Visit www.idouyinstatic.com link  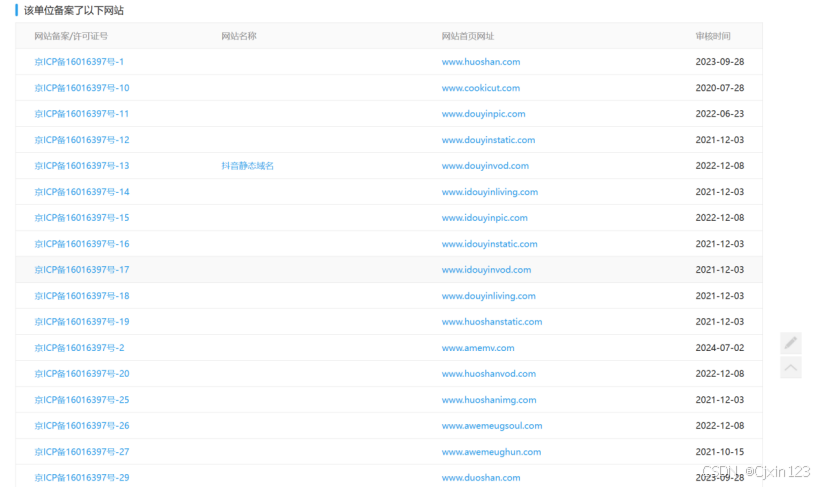point(490,244)
